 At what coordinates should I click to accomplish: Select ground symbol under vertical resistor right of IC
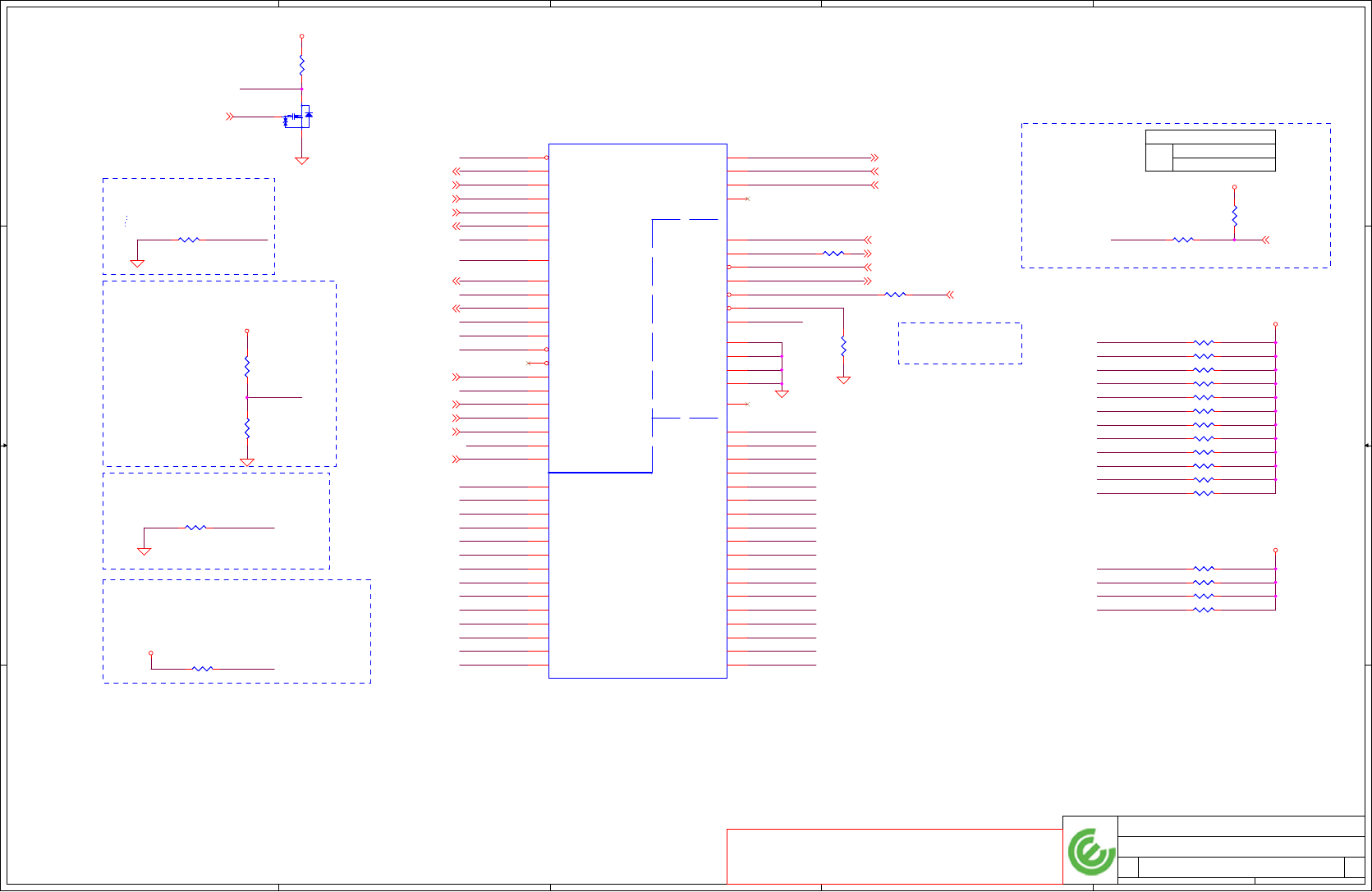click(843, 380)
